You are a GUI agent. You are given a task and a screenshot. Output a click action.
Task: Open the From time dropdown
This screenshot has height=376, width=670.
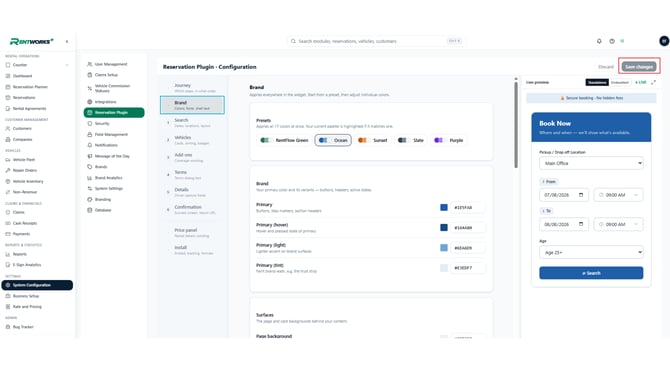(x=618, y=195)
